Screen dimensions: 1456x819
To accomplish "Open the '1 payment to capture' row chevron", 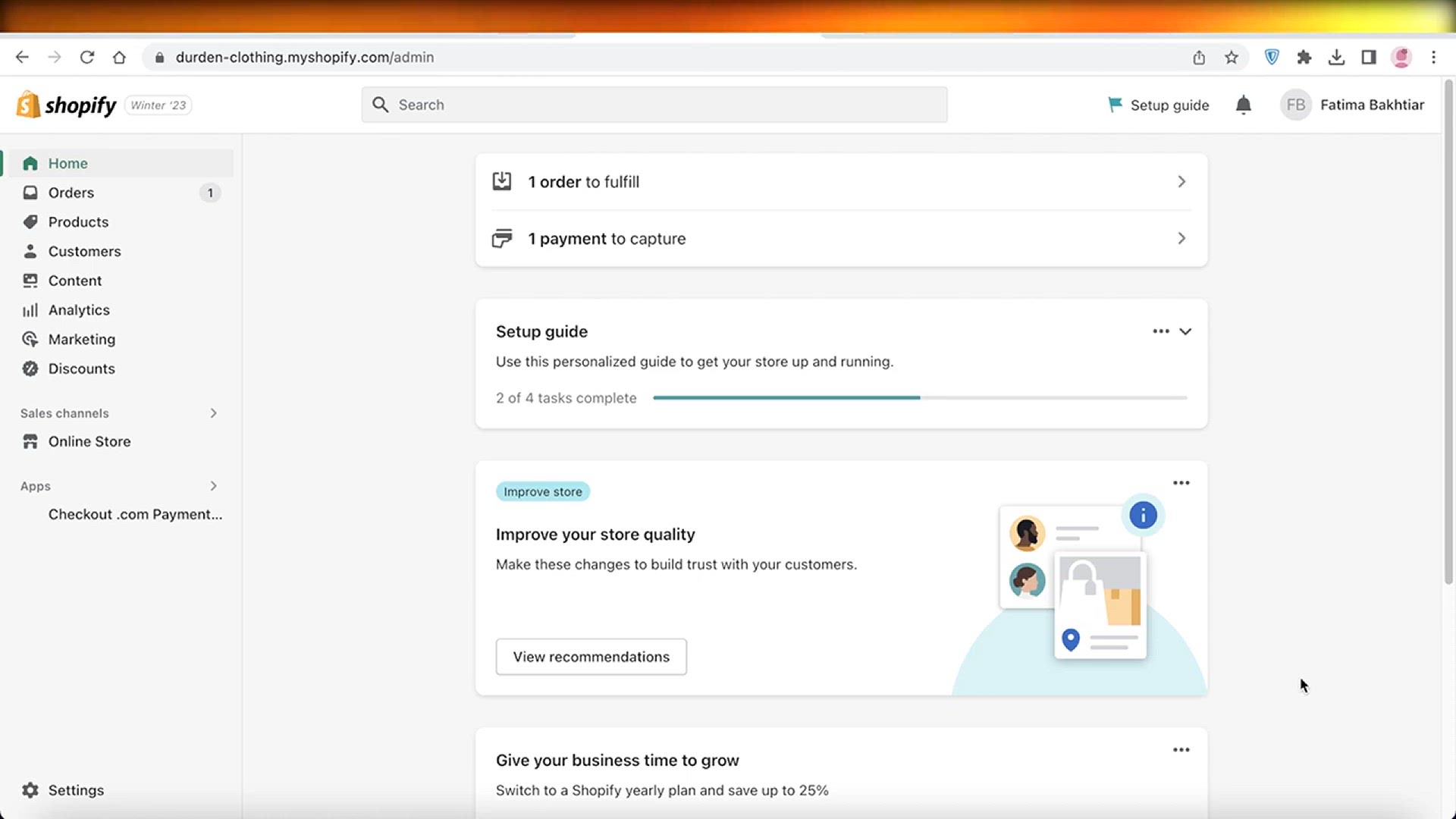I will coord(1181,238).
